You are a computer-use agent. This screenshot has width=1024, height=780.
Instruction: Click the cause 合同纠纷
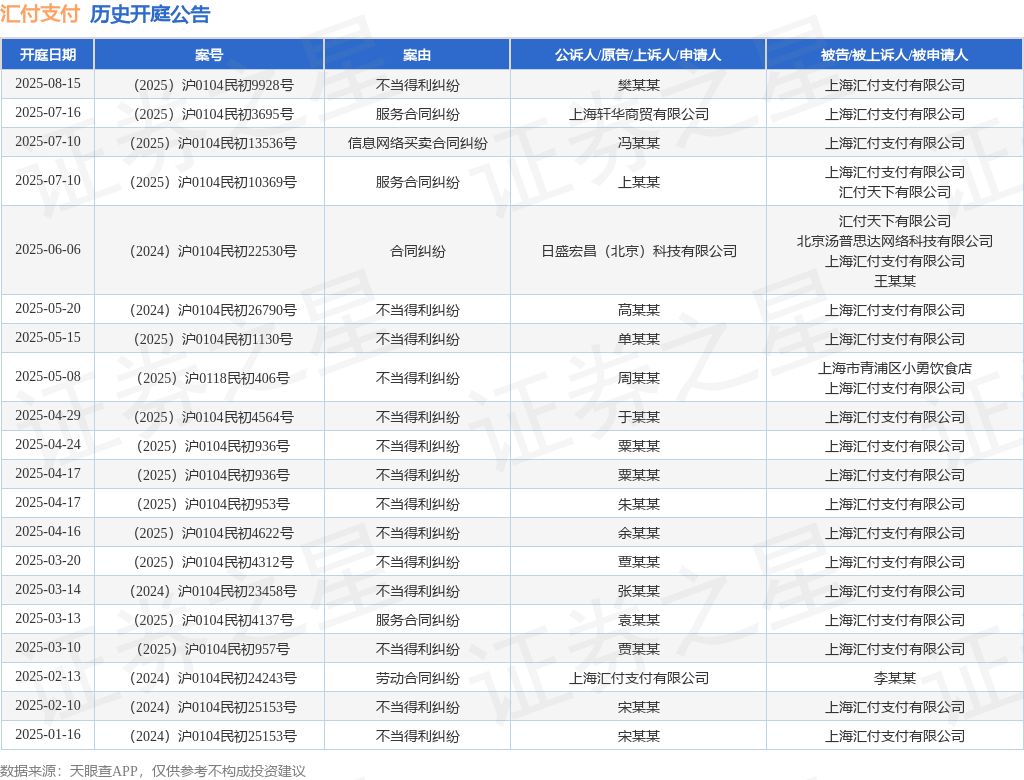point(417,252)
